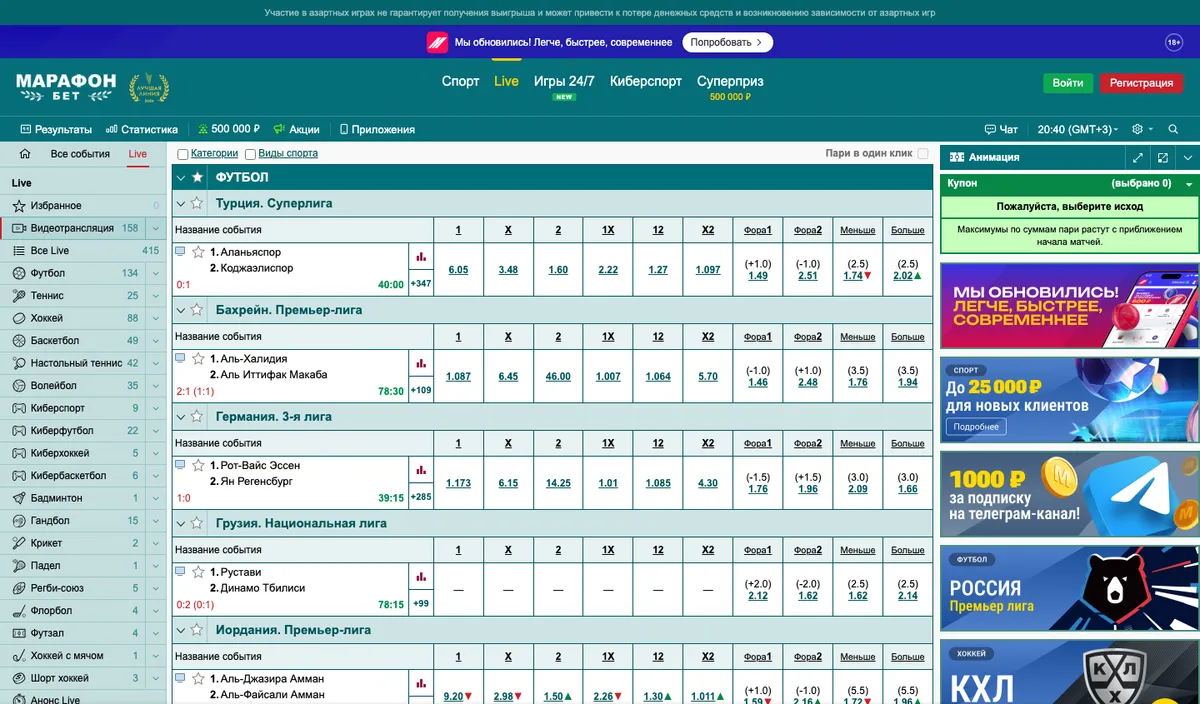Select the Все события sidebar tab
This screenshot has width=1200, height=704.
[80, 154]
